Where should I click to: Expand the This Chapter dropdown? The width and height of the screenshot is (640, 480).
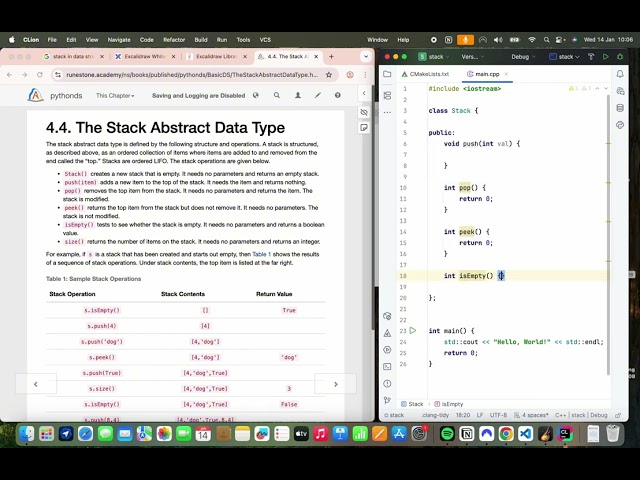click(x=115, y=96)
